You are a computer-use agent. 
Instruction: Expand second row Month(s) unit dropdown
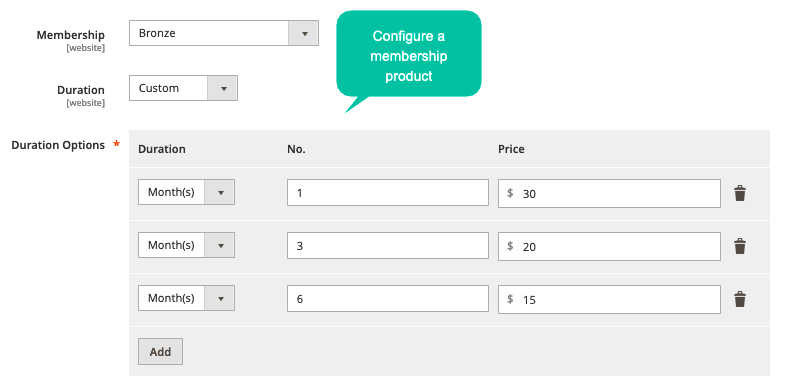(x=186, y=245)
